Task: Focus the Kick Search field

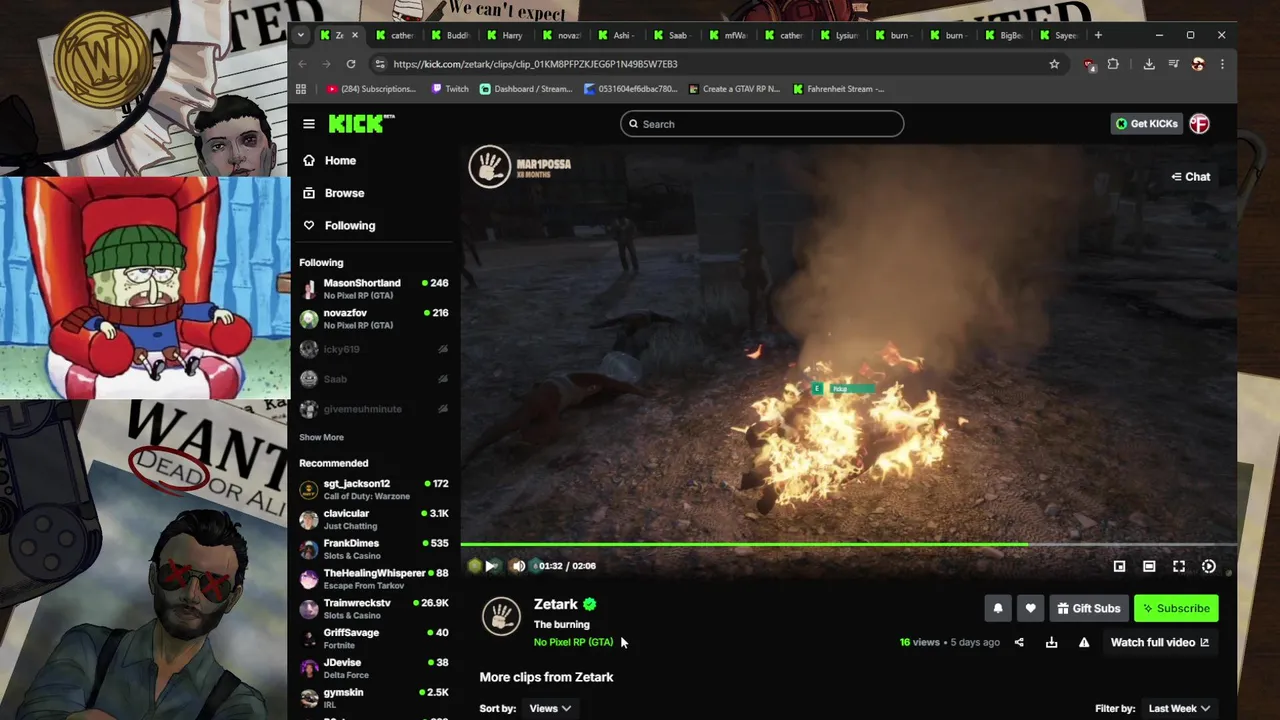Action: click(x=762, y=124)
